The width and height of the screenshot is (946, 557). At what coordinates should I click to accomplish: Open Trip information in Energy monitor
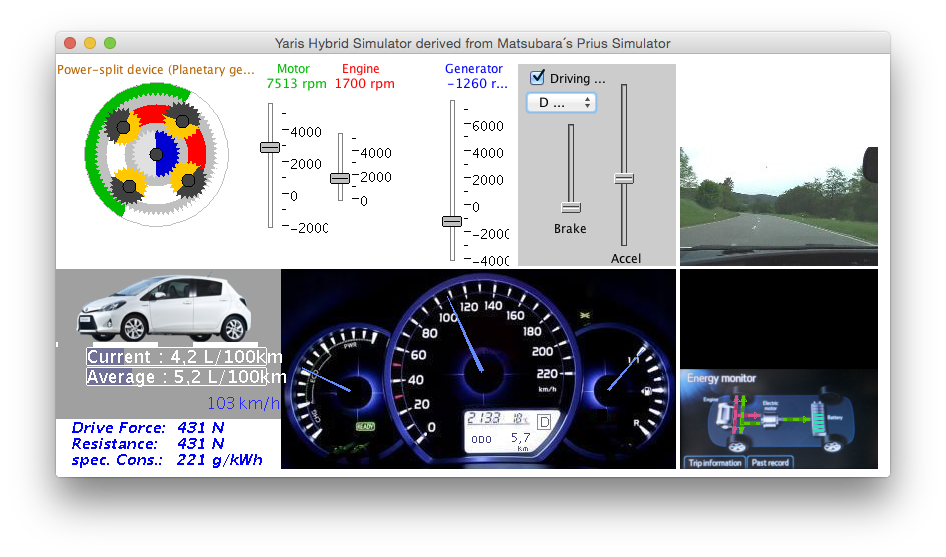(x=714, y=462)
